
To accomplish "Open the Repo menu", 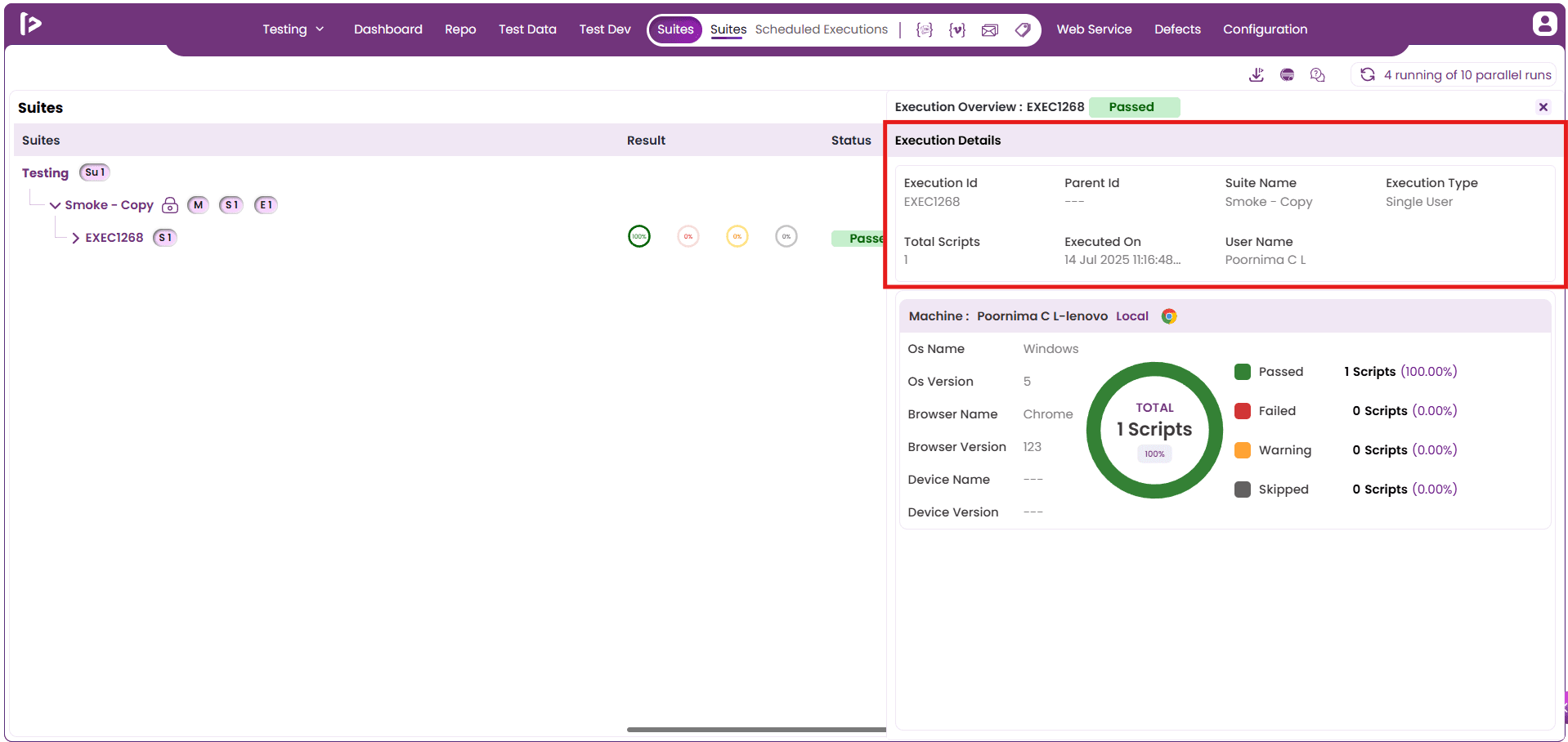I will tap(460, 29).
